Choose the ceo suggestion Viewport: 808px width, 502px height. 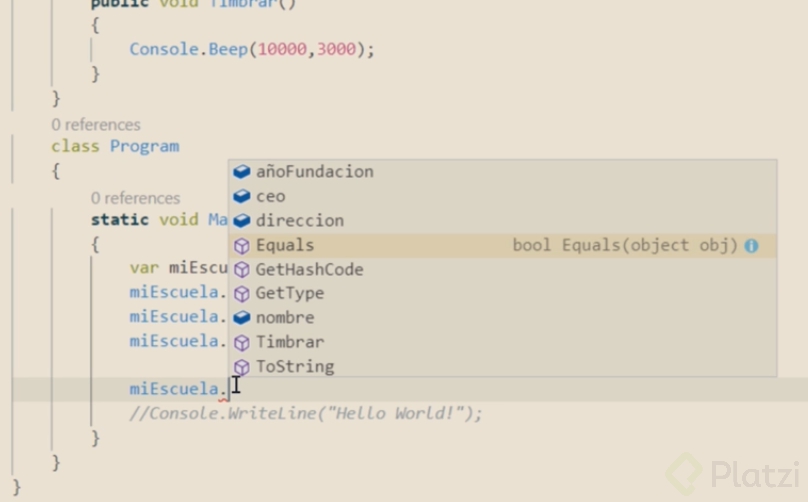pyautogui.click(x=502, y=196)
